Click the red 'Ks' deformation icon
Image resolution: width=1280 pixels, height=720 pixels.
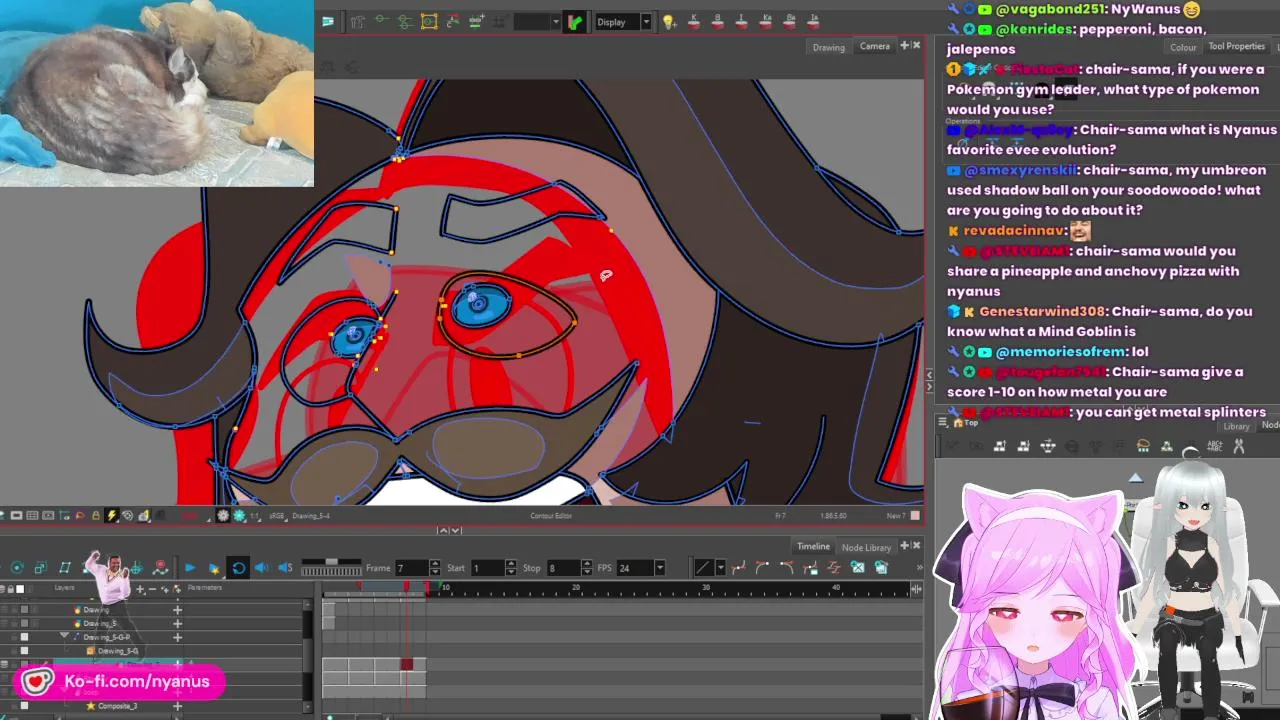click(766, 22)
